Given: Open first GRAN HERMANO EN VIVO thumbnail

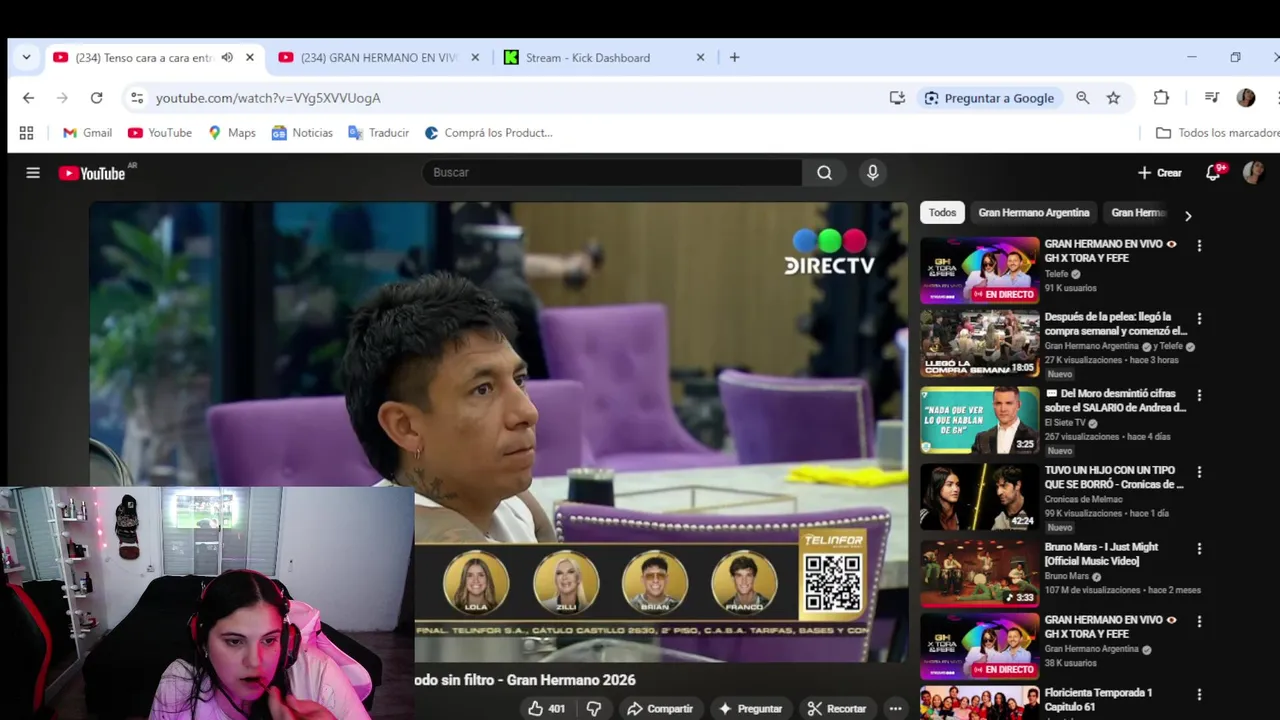Looking at the screenshot, I should coord(979,270).
